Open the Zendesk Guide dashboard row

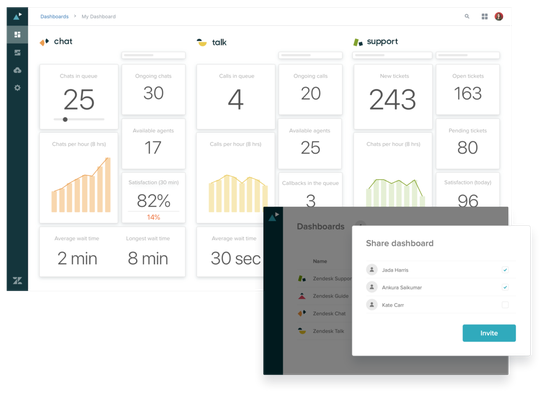point(324,296)
